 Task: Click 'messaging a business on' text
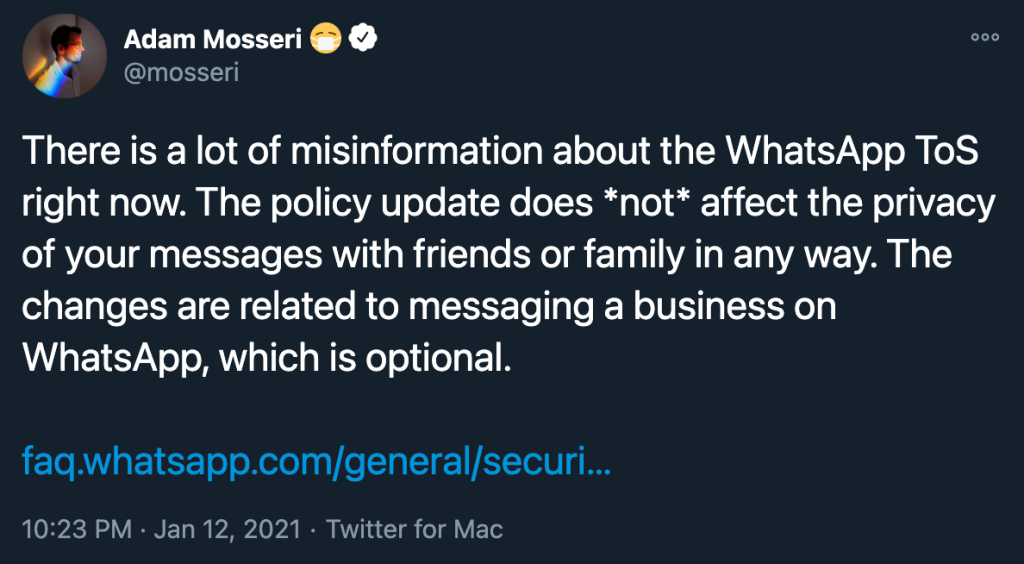click(x=622, y=309)
